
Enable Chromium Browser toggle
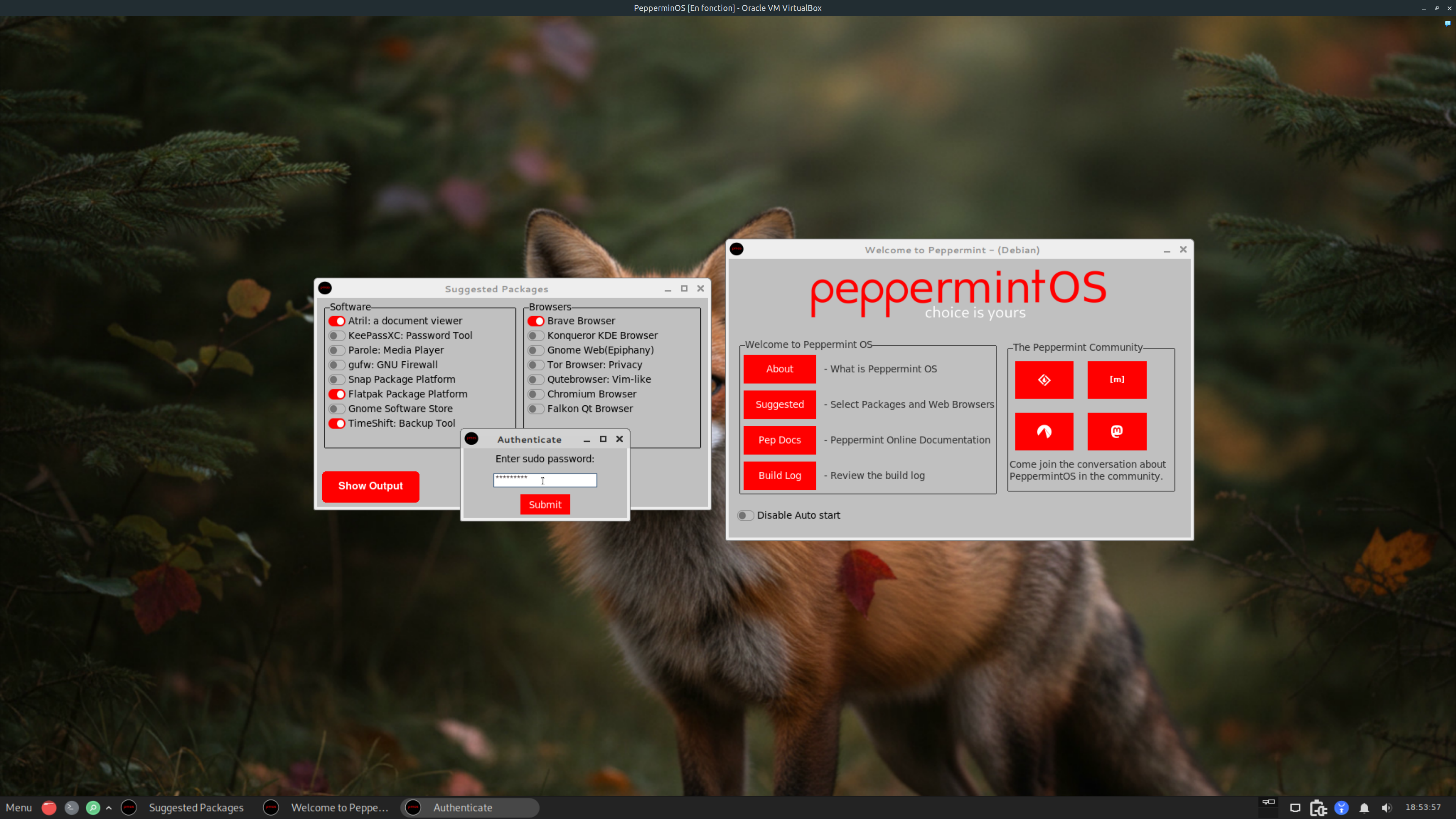(536, 394)
